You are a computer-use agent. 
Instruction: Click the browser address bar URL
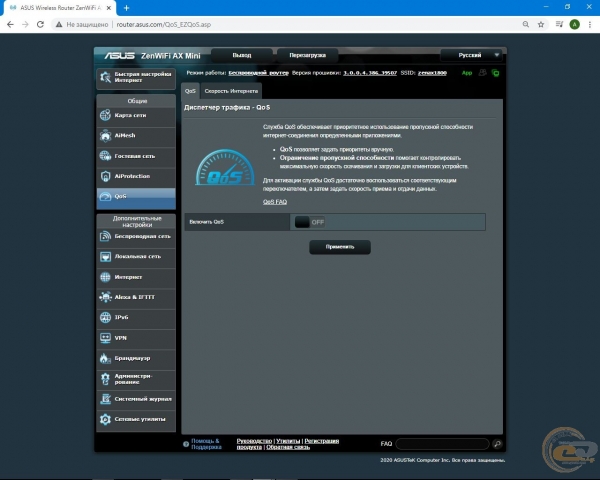[163, 24]
